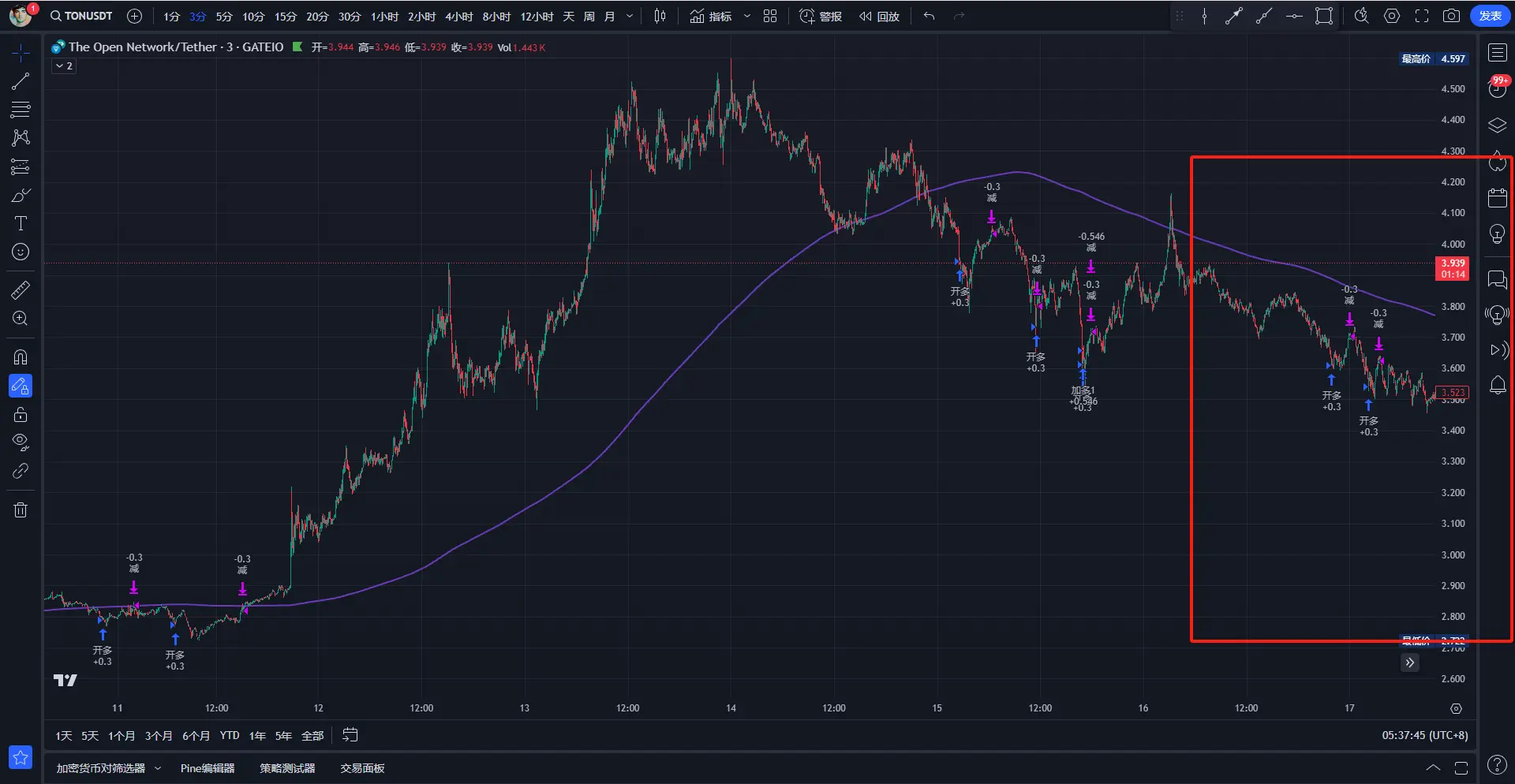Select the 5分 timeframe
Image resolution: width=1515 pixels, height=784 pixels.
224,17
